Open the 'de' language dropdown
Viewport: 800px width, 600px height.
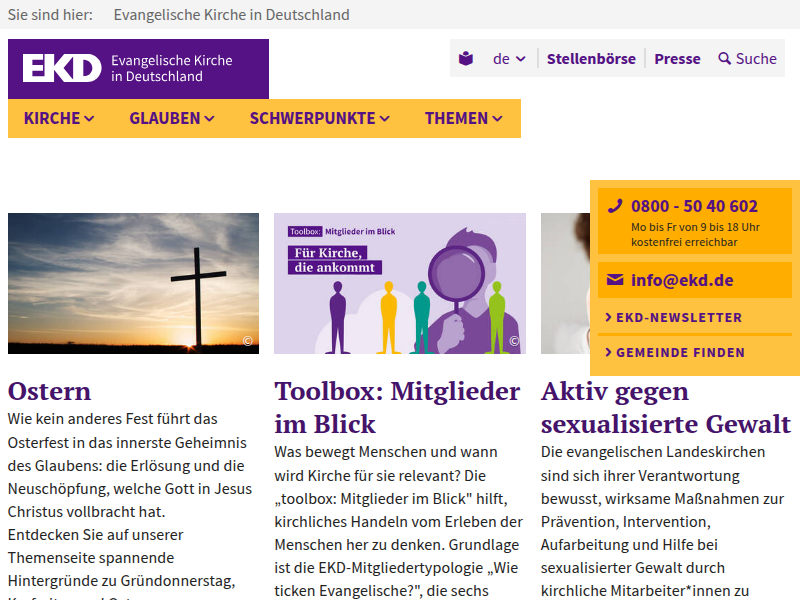point(509,59)
